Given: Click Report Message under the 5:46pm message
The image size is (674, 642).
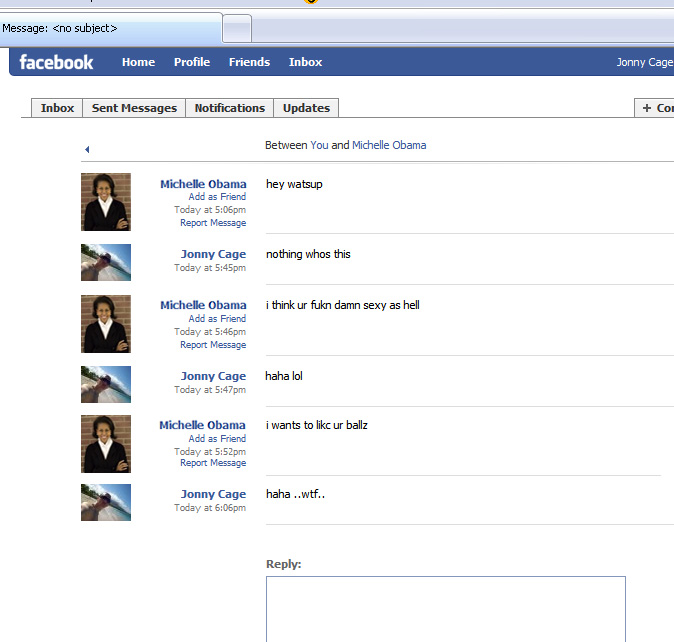Looking at the screenshot, I should click(212, 345).
